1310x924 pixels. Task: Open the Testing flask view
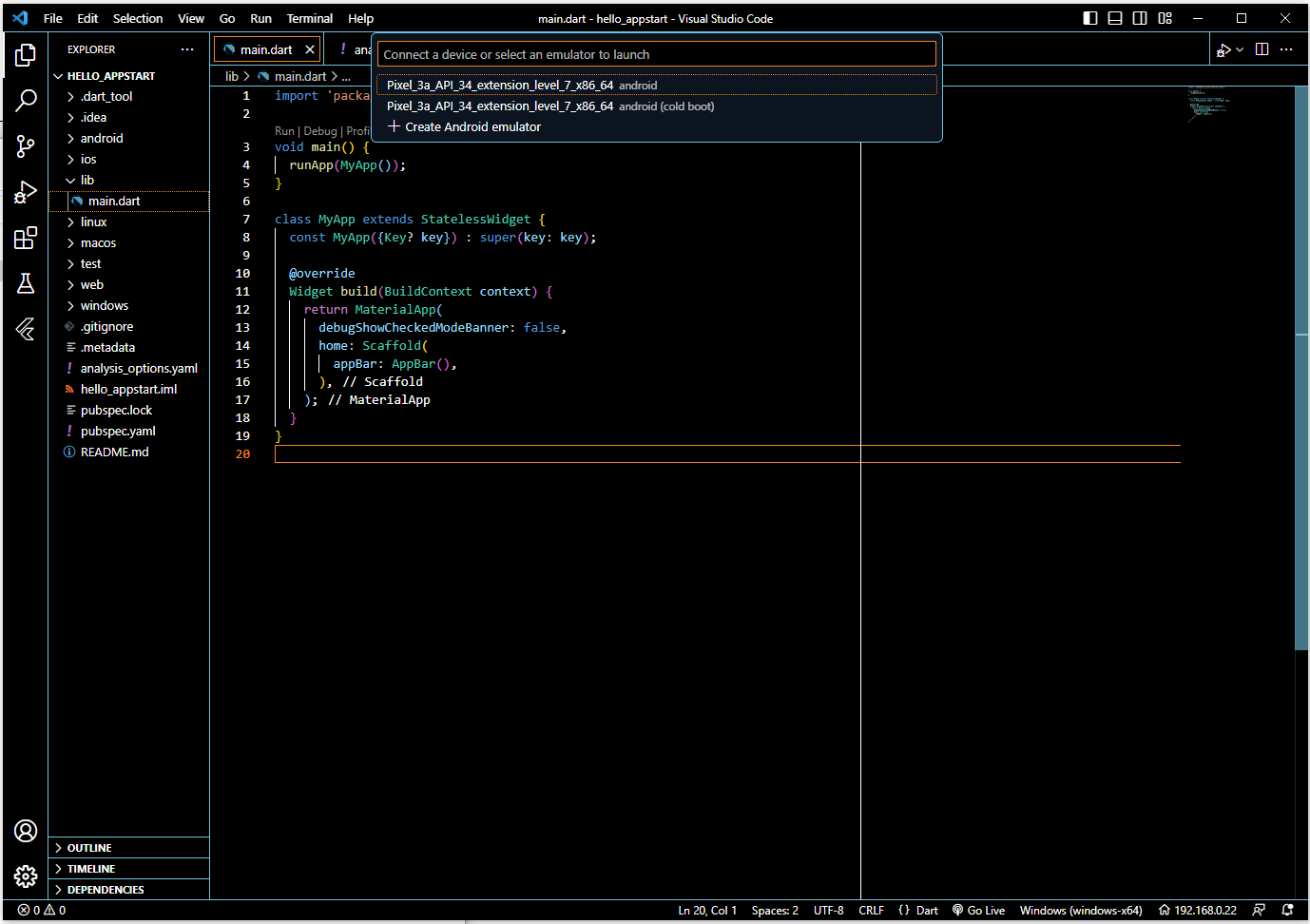26,283
